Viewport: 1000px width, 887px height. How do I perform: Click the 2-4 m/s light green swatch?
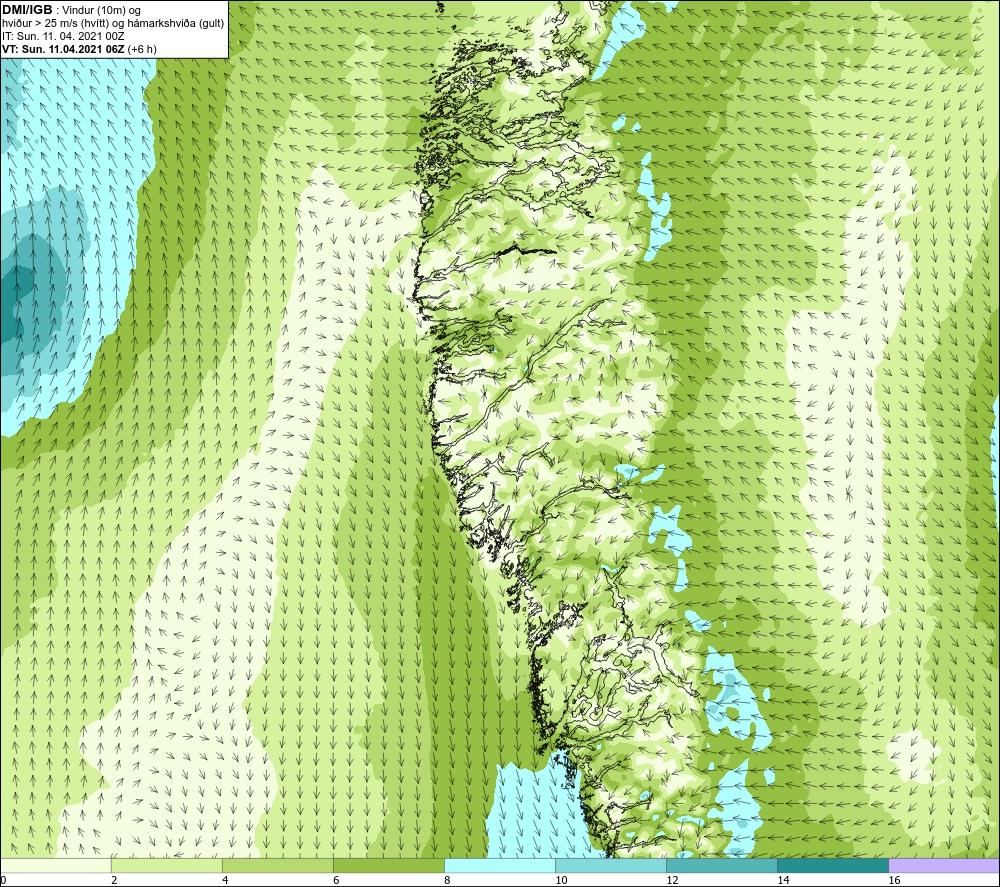[166, 865]
